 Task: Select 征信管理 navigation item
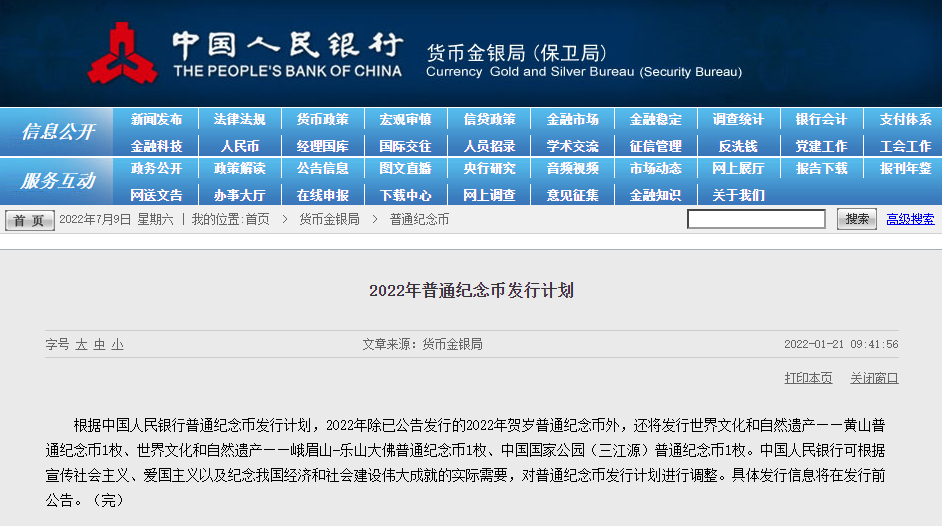655,146
